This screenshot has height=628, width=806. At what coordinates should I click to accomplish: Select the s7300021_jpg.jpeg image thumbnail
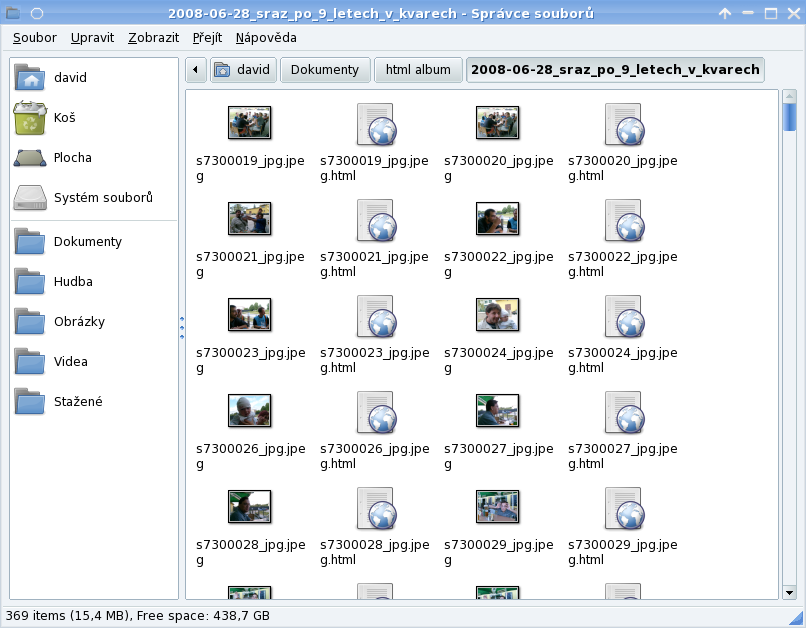249,218
